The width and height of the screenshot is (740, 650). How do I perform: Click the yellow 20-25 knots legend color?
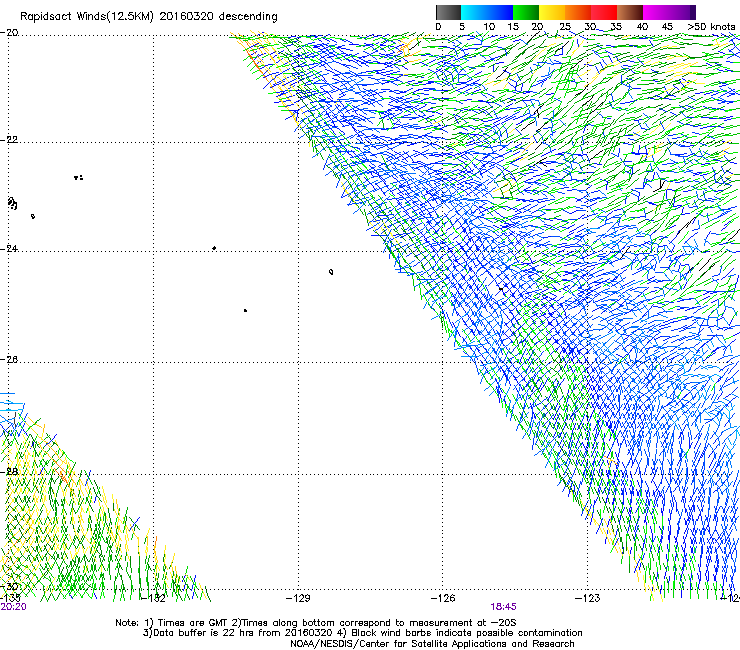(x=552, y=12)
